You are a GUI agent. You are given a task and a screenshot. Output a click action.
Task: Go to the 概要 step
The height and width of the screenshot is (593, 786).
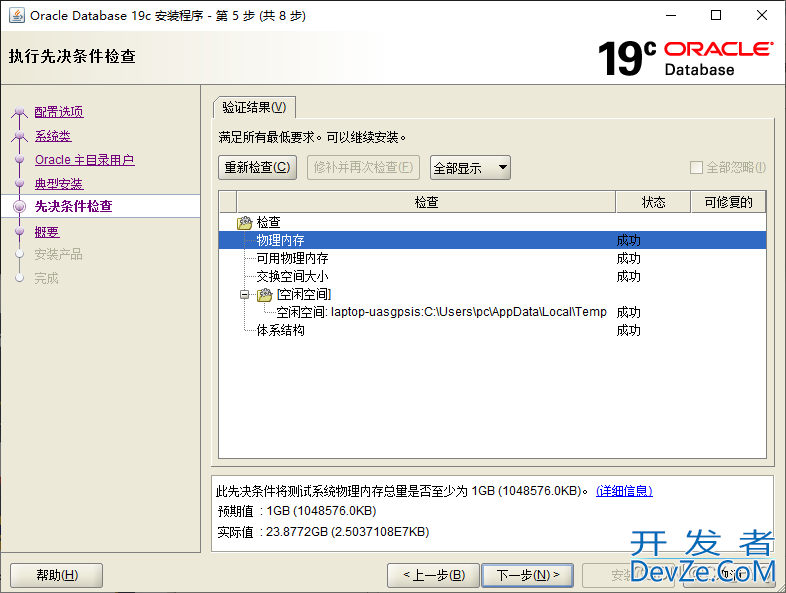[x=47, y=232]
